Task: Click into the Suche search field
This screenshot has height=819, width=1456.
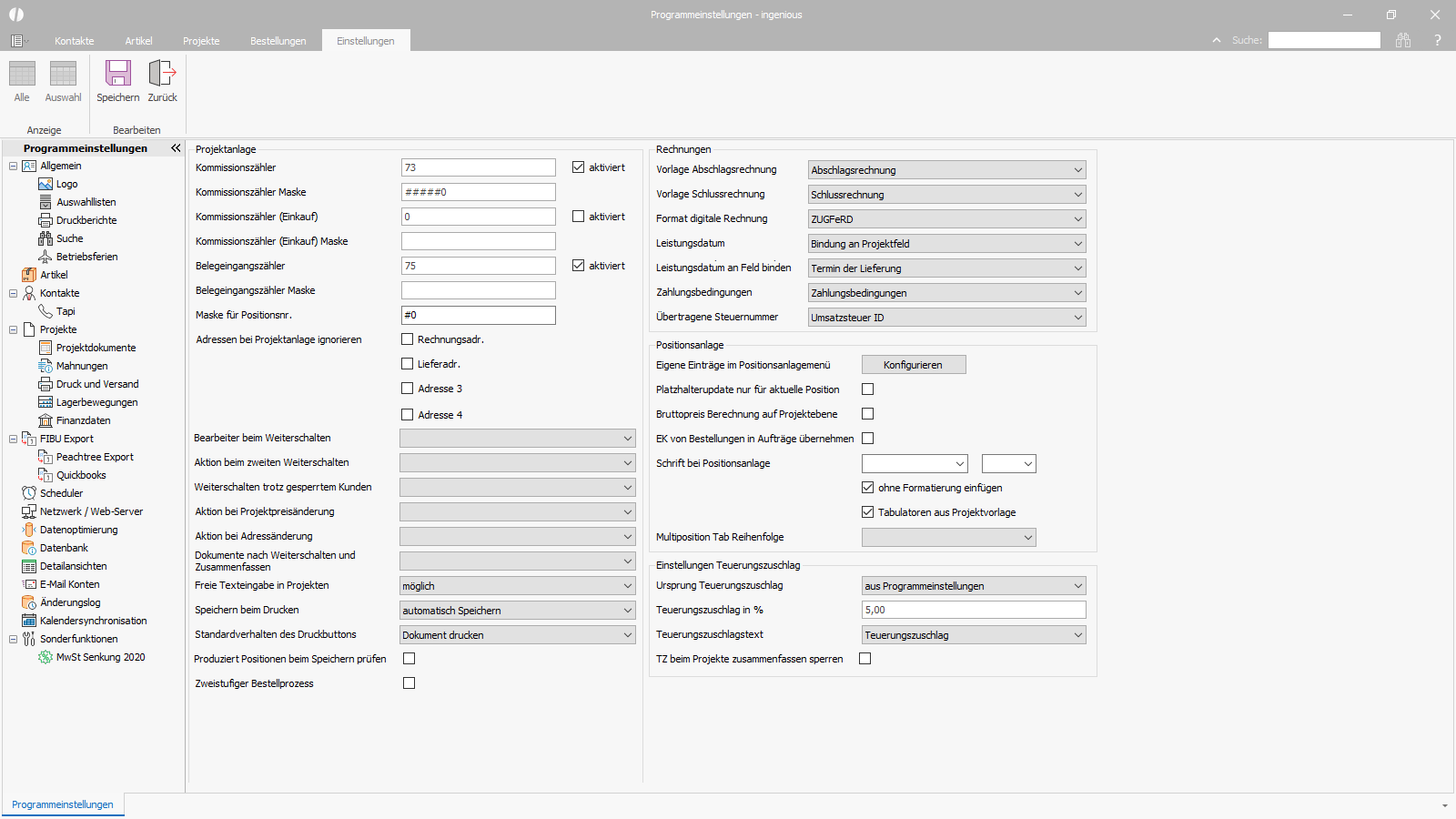Action: click(x=1324, y=40)
